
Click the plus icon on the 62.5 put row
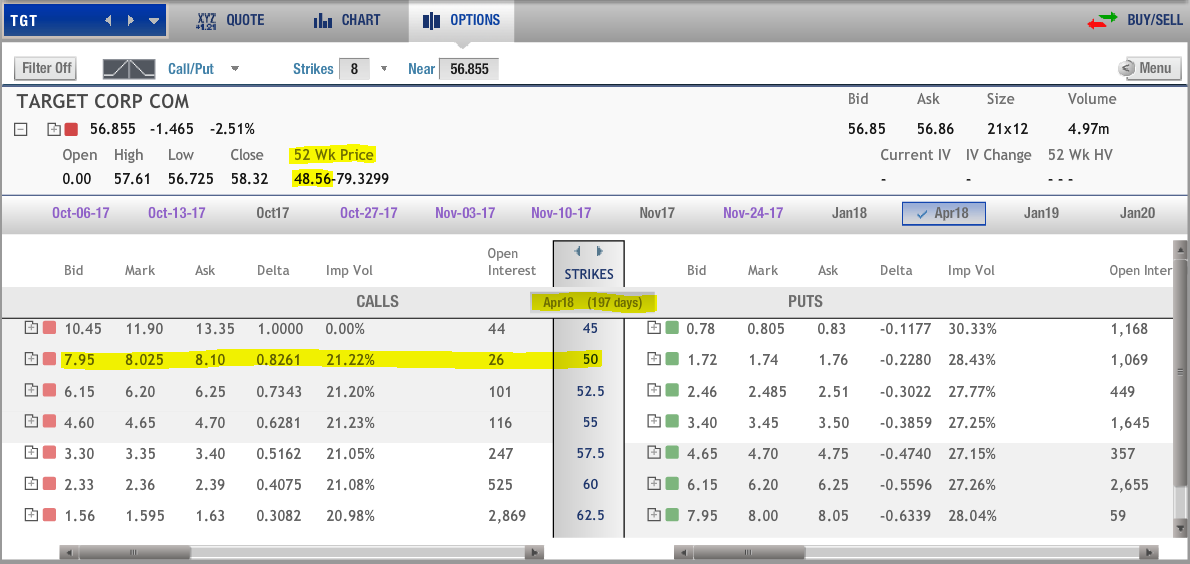pyautogui.click(x=653, y=514)
